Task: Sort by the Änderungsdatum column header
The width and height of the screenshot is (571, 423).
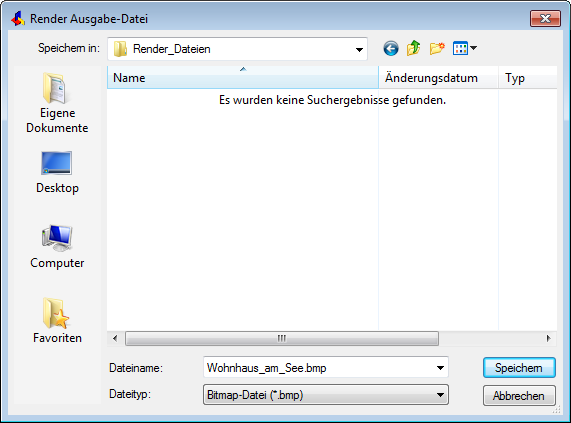Action: coord(438,78)
